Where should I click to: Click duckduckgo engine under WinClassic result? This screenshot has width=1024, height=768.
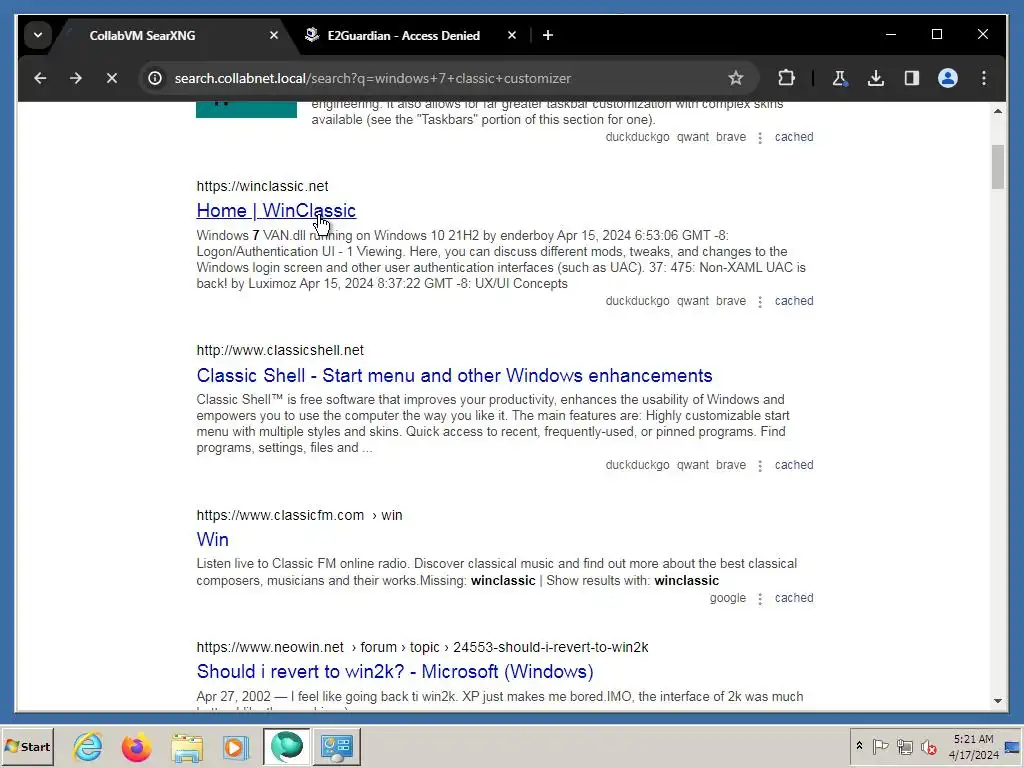(x=637, y=301)
